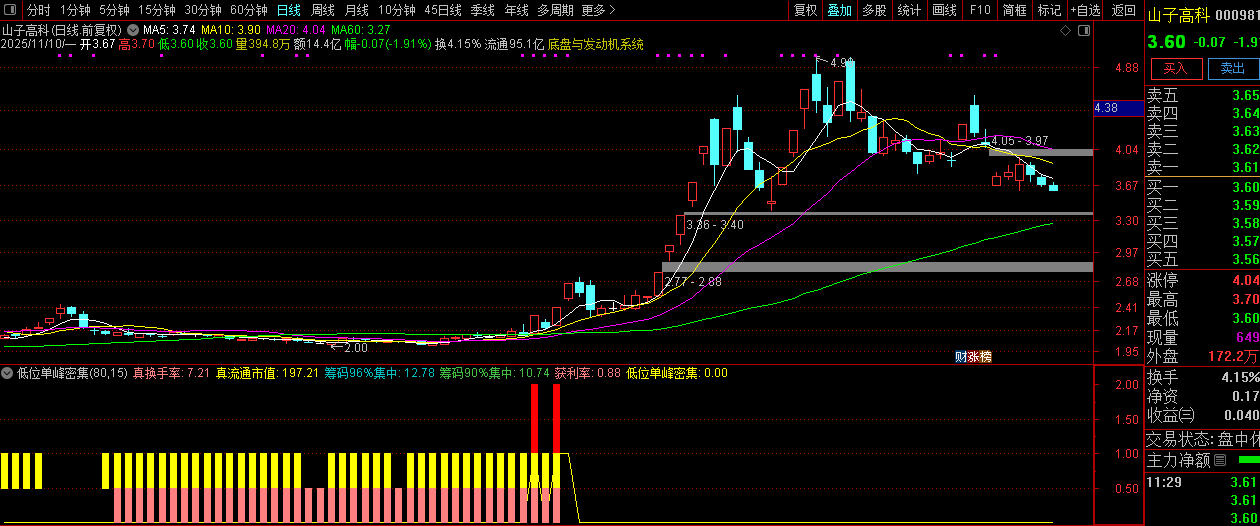1260x526 pixels.
Task: Add stock via +自选 button
Action: 1085,10
